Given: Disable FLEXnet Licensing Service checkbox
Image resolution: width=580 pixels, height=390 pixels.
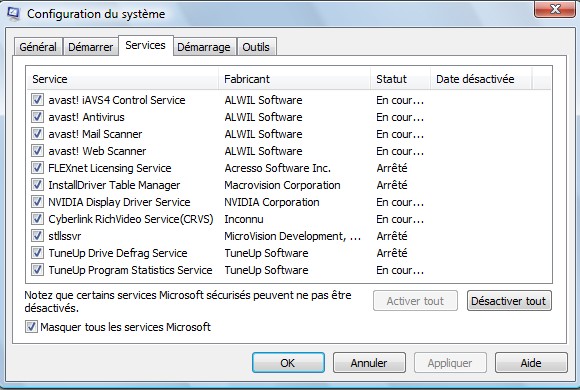Looking at the screenshot, I should (x=37, y=168).
